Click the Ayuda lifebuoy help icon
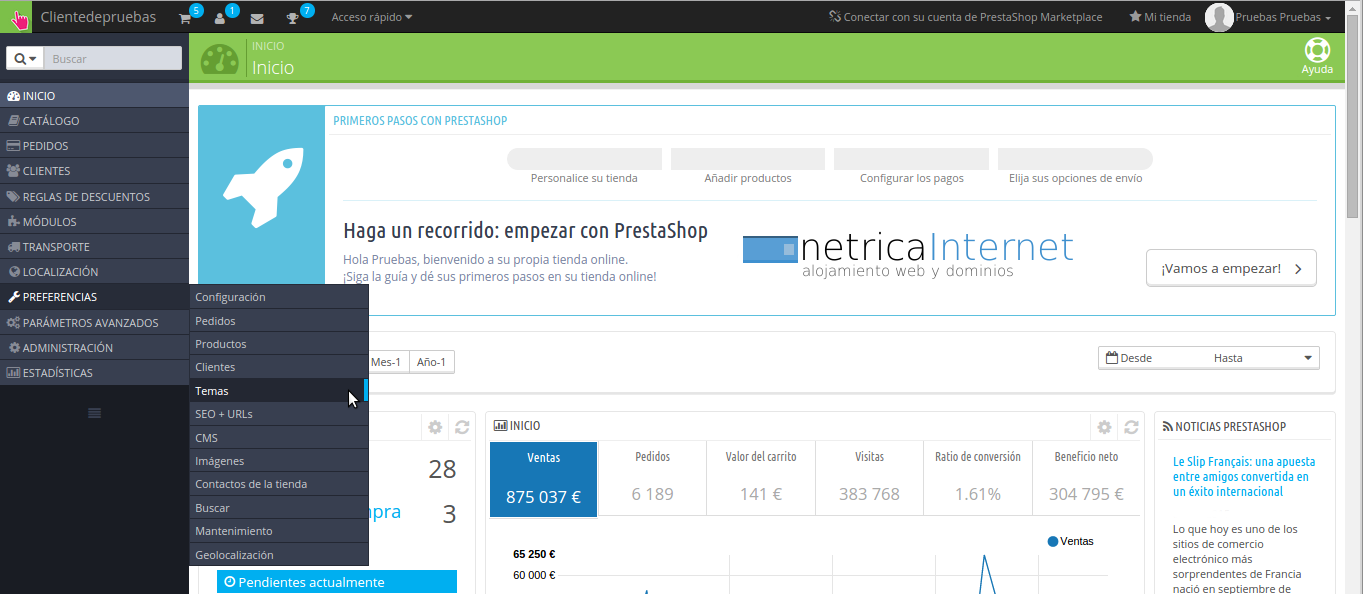The width and height of the screenshot is (1363, 594). point(1317,50)
